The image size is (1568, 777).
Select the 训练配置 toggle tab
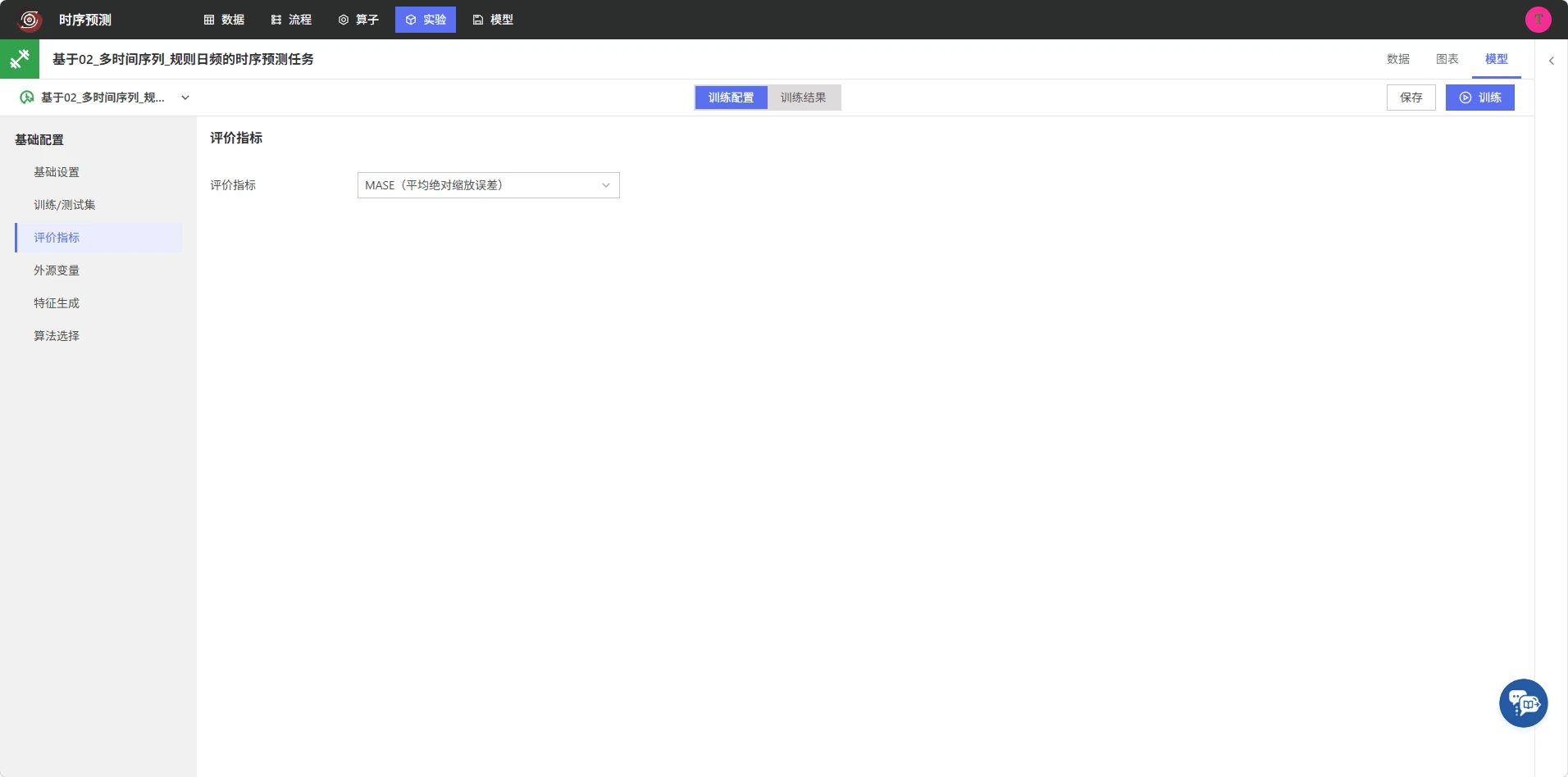(x=732, y=98)
